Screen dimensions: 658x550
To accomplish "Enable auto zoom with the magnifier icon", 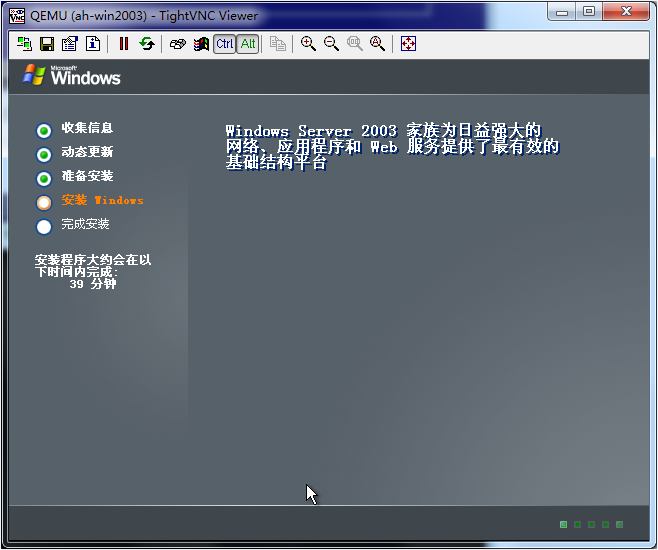I will (377, 44).
